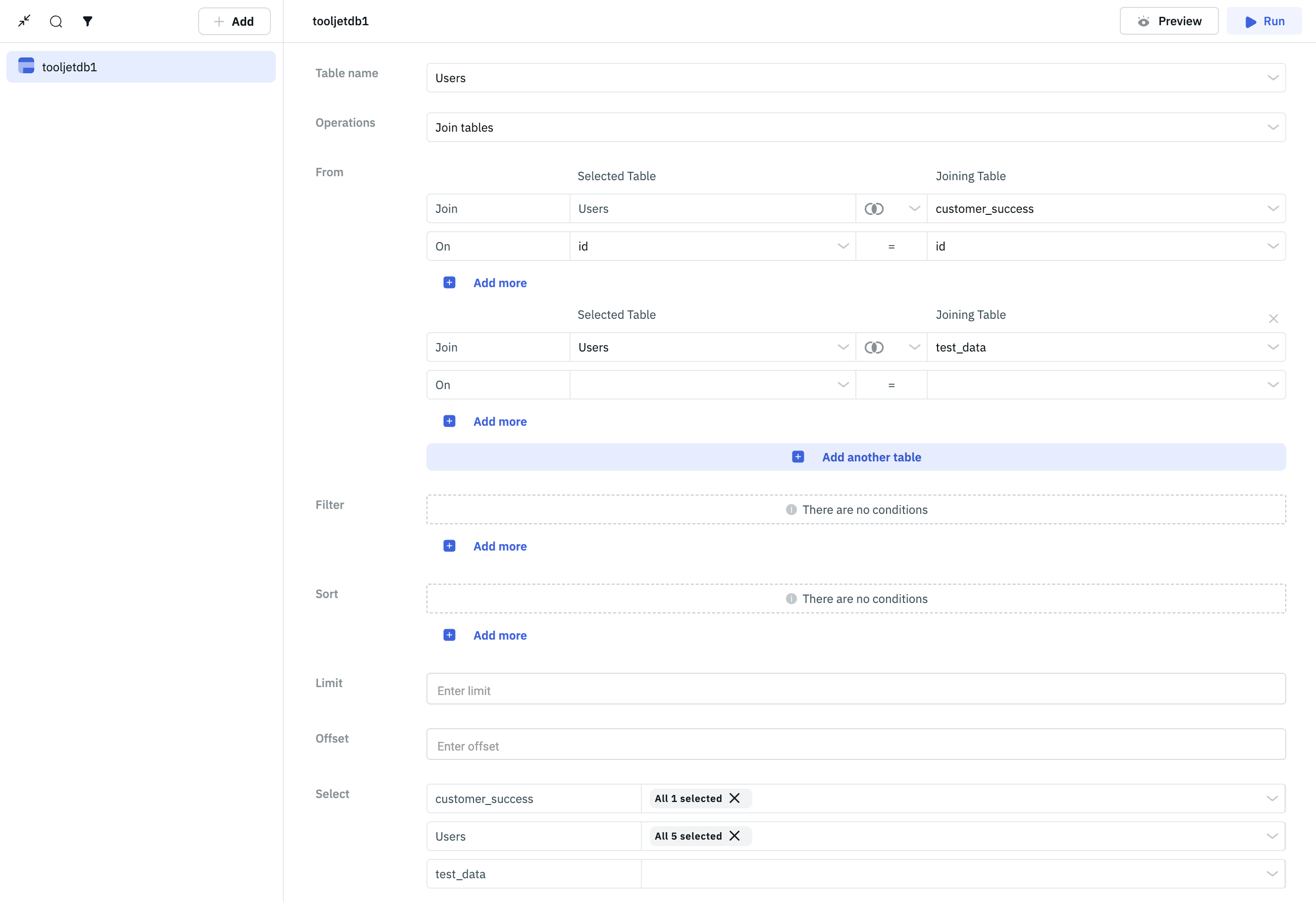Viewport: 1316px width, 902px height.
Task: Open the Operations dropdown showing Join tables
Action: 855,127
